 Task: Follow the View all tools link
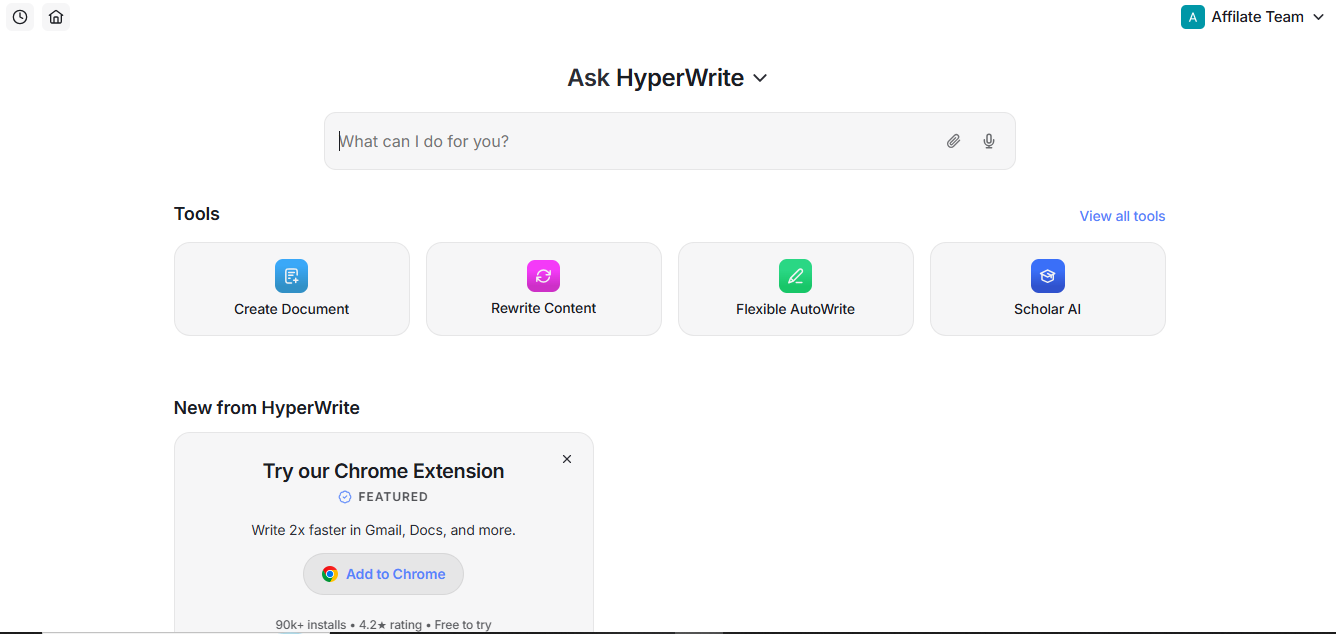click(x=1122, y=216)
